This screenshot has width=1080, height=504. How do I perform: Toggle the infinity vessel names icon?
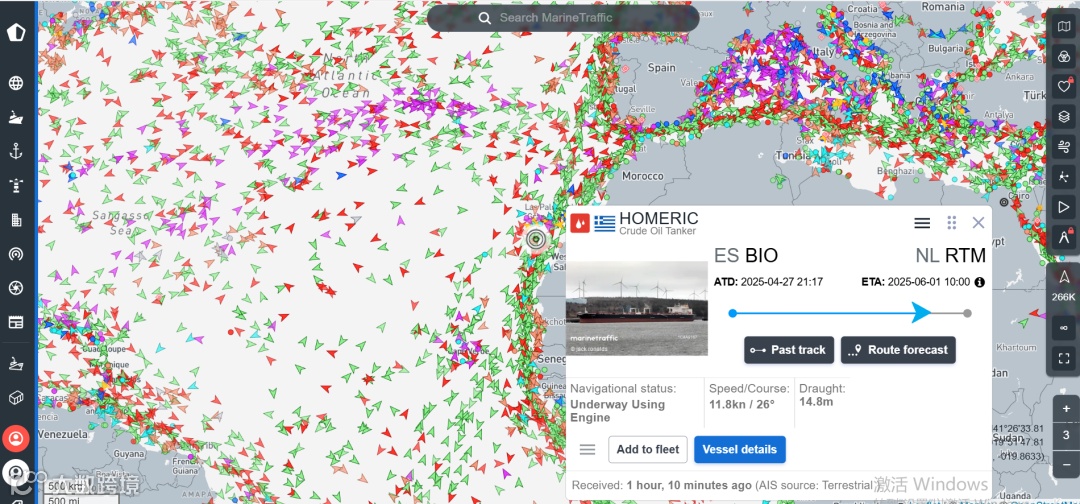(1063, 328)
